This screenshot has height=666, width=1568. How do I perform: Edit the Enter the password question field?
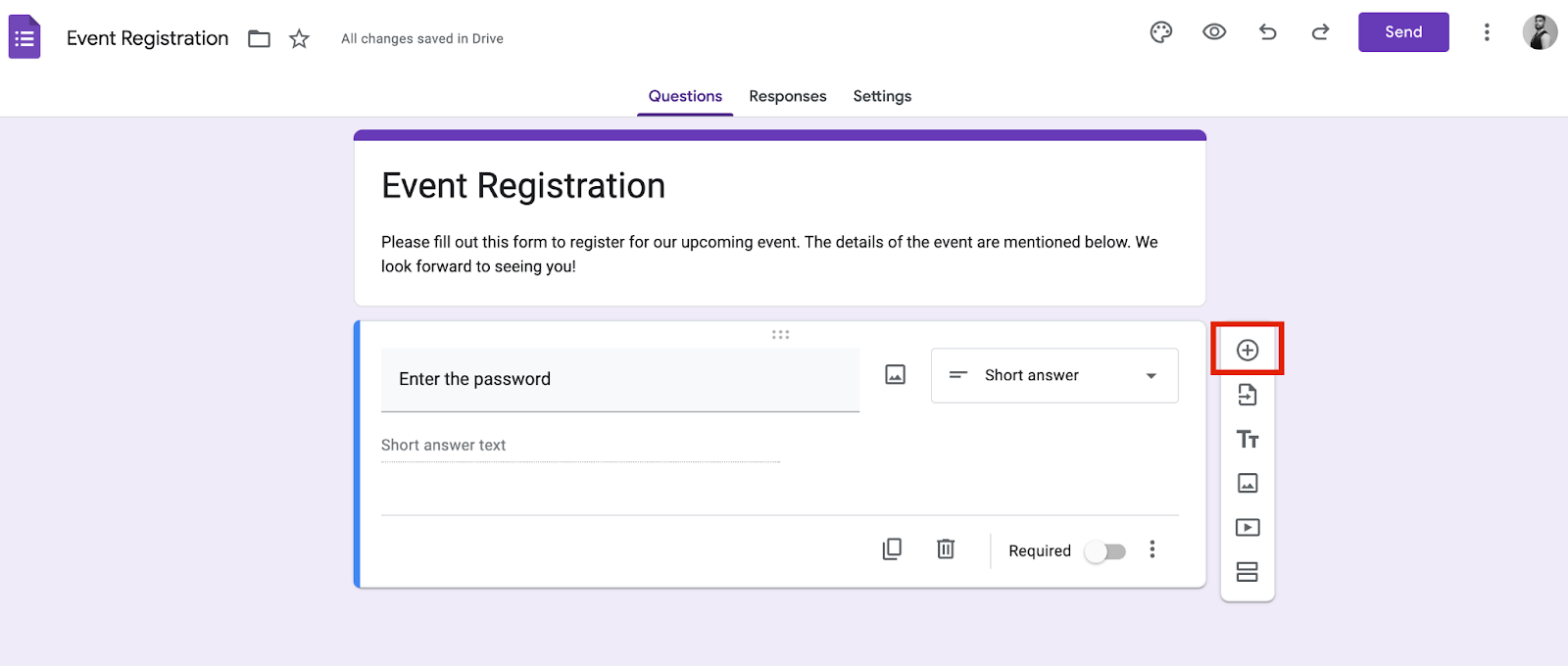[x=620, y=380]
